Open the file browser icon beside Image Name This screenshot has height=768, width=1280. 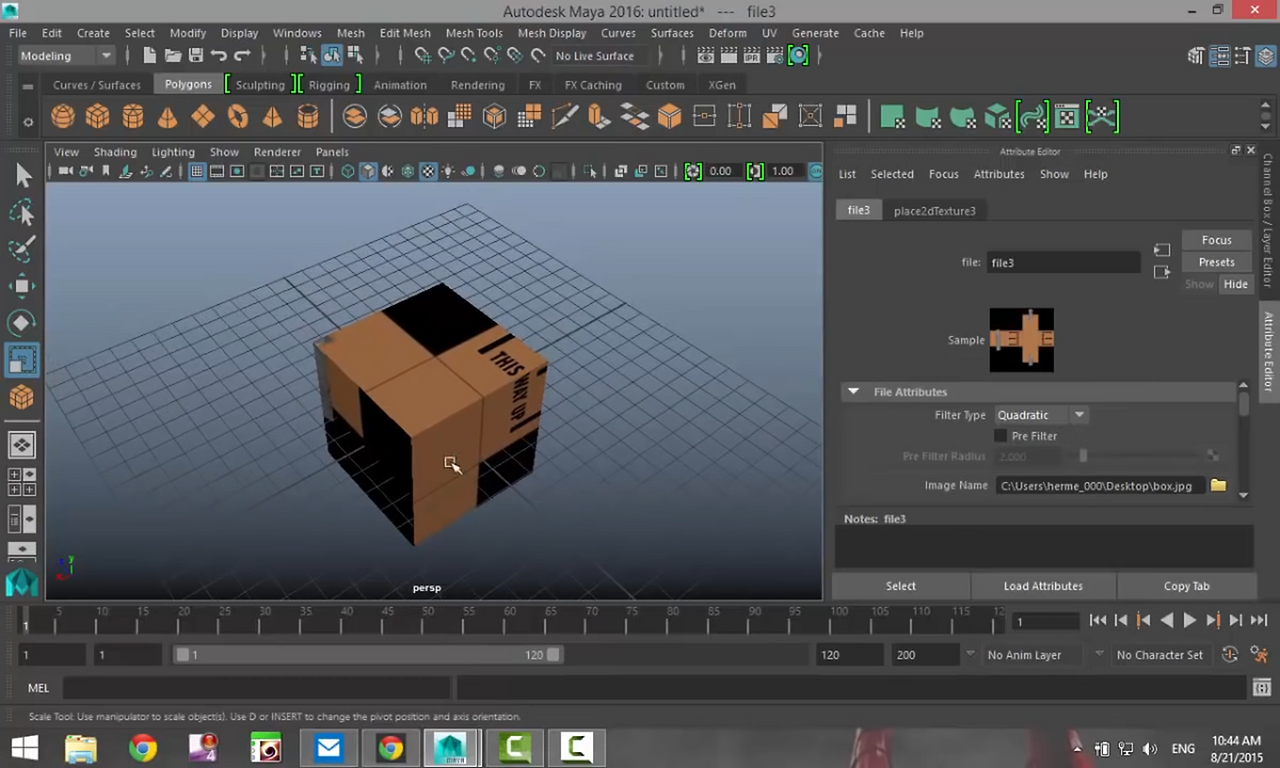point(1218,485)
